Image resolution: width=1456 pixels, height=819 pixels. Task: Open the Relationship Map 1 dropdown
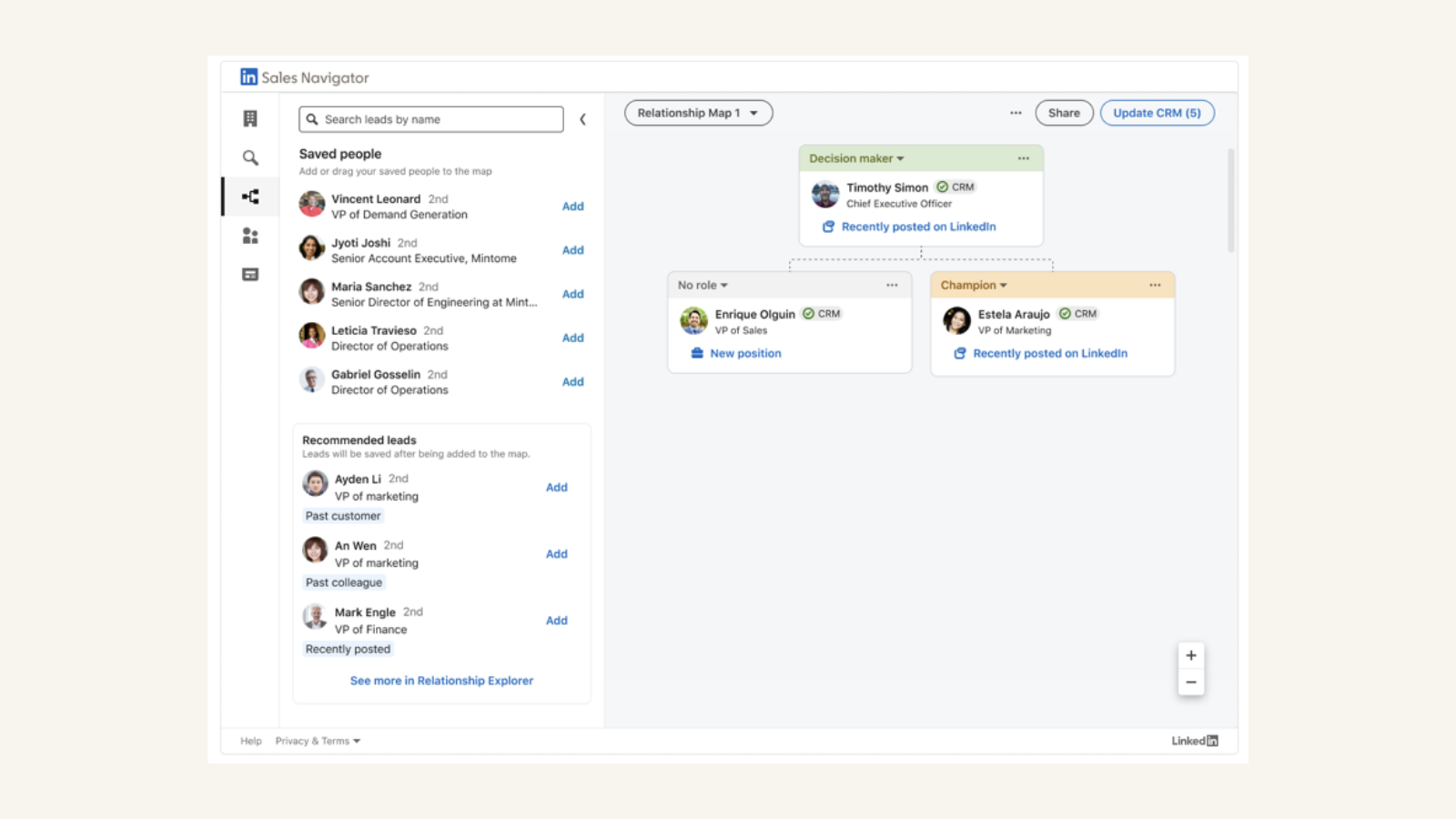(x=698, y=112)
